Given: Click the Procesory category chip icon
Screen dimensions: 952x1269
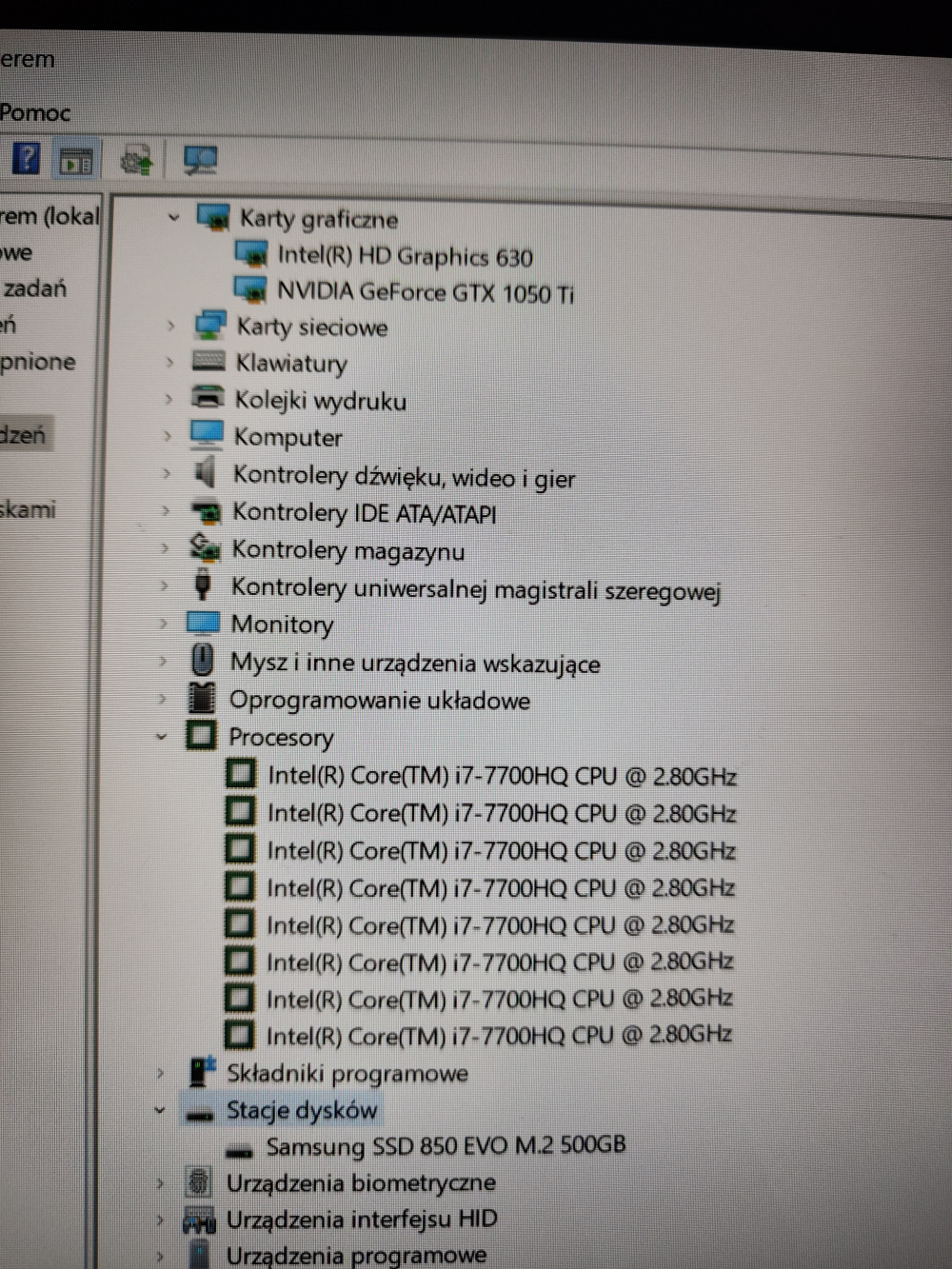Looking at the screenshot, I should tap(200, 735).
